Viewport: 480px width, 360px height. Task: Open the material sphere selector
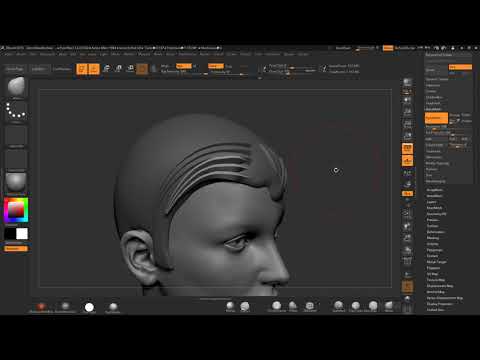point(16,182)
